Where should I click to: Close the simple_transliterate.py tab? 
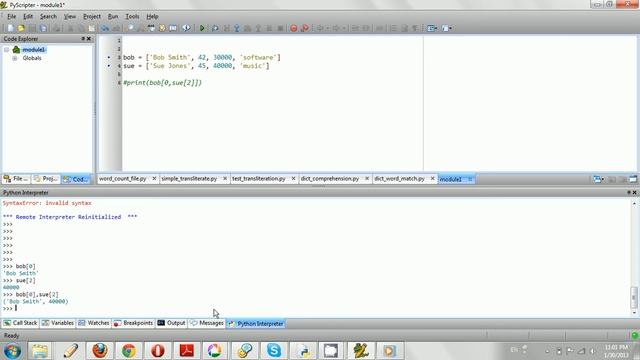(x=225, y=179)
